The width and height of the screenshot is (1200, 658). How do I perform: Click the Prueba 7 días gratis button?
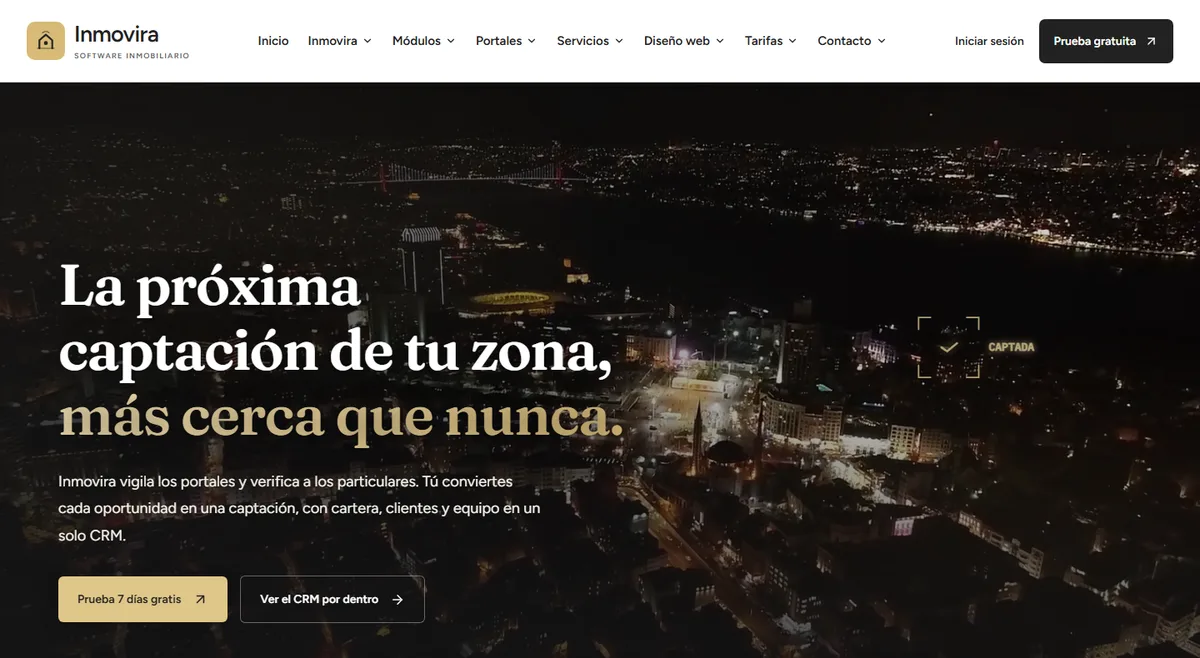click(143, 599)
